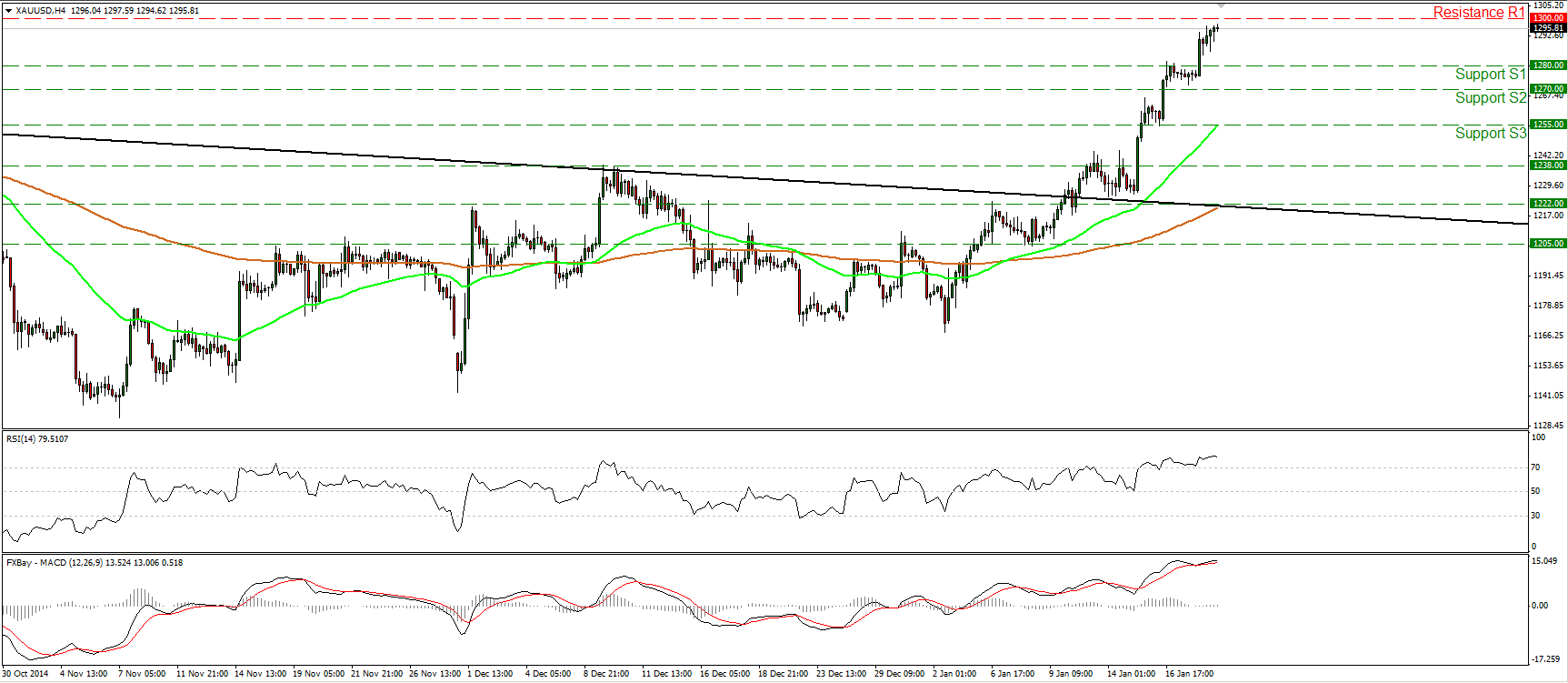Click the green 1280.00 price tag
The width and height of the screenshot is (1568, 683).
pyautogui.click(x=1548, y=65)
